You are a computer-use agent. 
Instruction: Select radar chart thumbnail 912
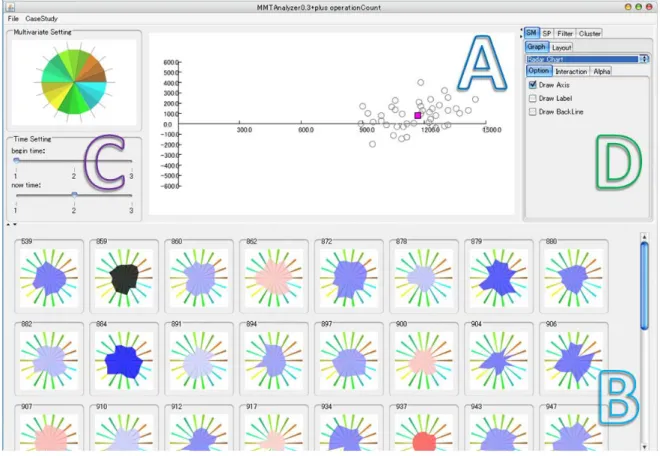[x=199, y=432]
